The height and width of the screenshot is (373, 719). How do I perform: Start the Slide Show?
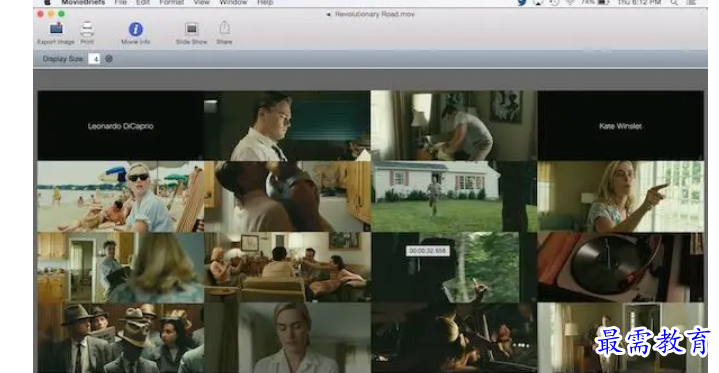pyautogui.click(x=191, y=29)
